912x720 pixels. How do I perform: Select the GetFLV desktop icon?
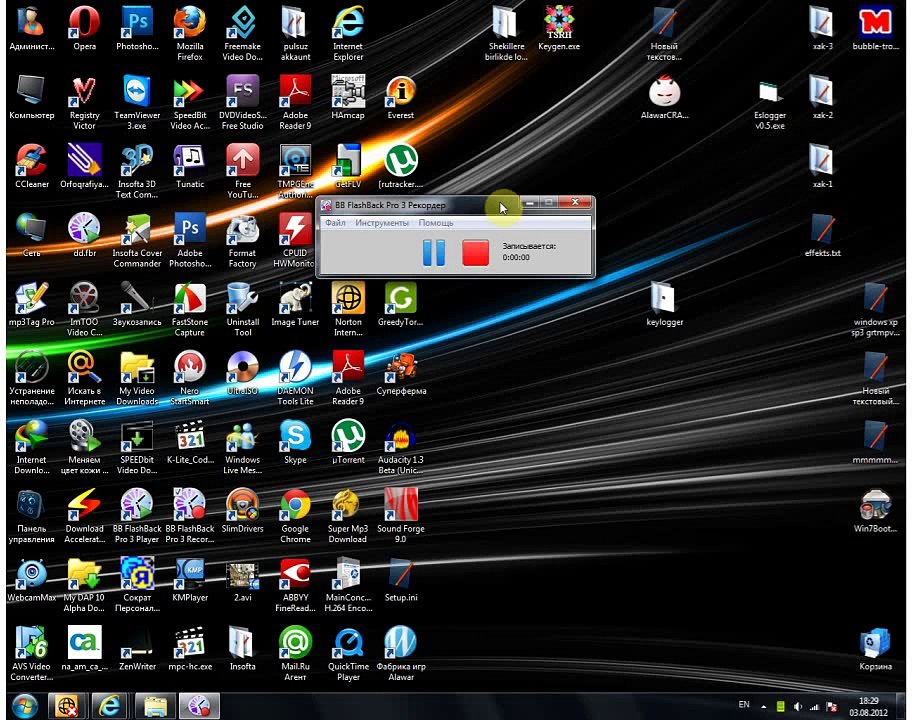pyautogui.click(x=348, y=166)
